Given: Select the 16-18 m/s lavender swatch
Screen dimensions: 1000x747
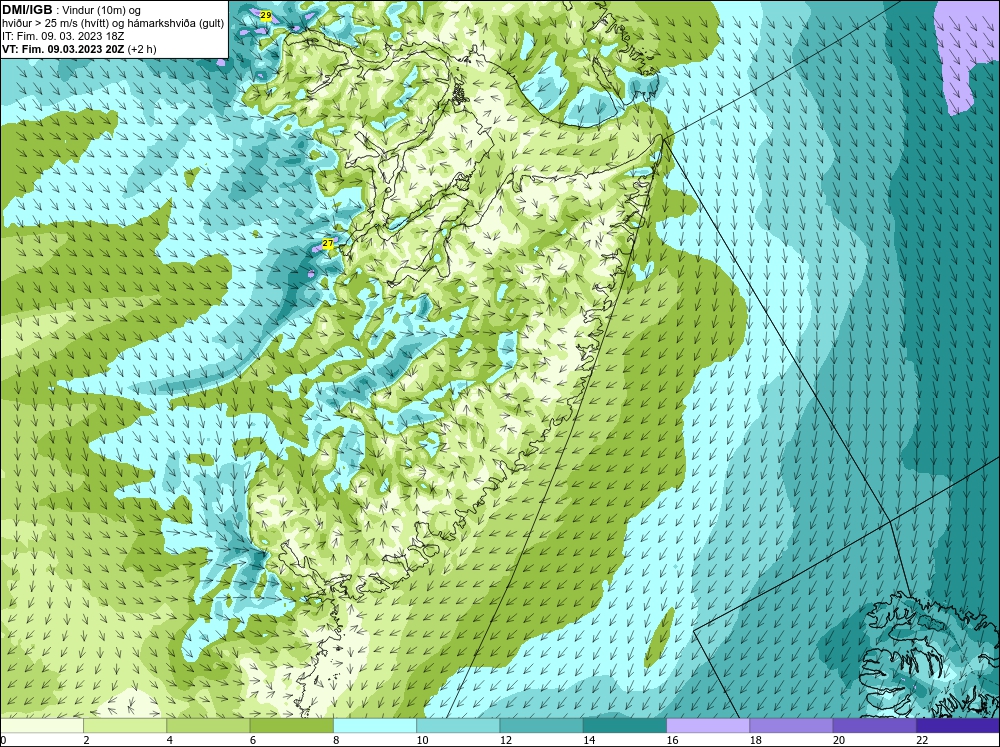Looking at the screenshot, I should (708, 726).
